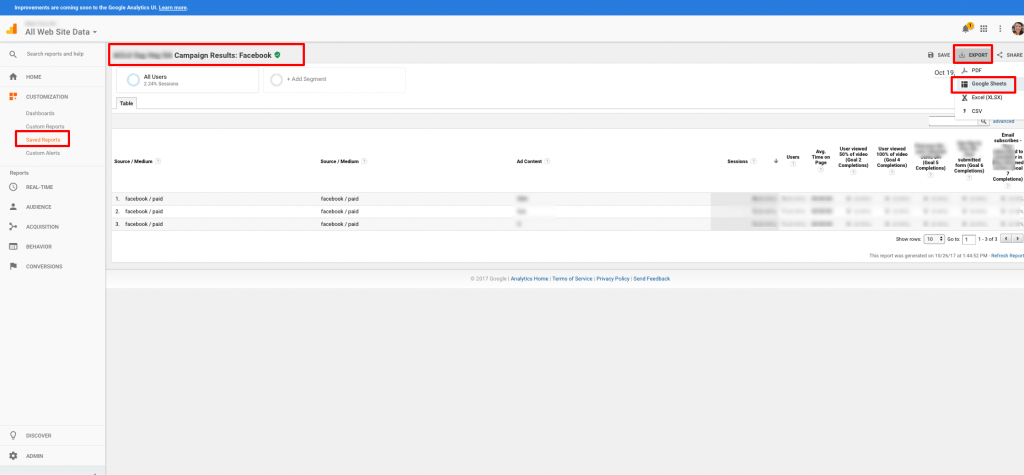
Task: Click row 1 facebook / paid source
Action: tap(144, 199)
